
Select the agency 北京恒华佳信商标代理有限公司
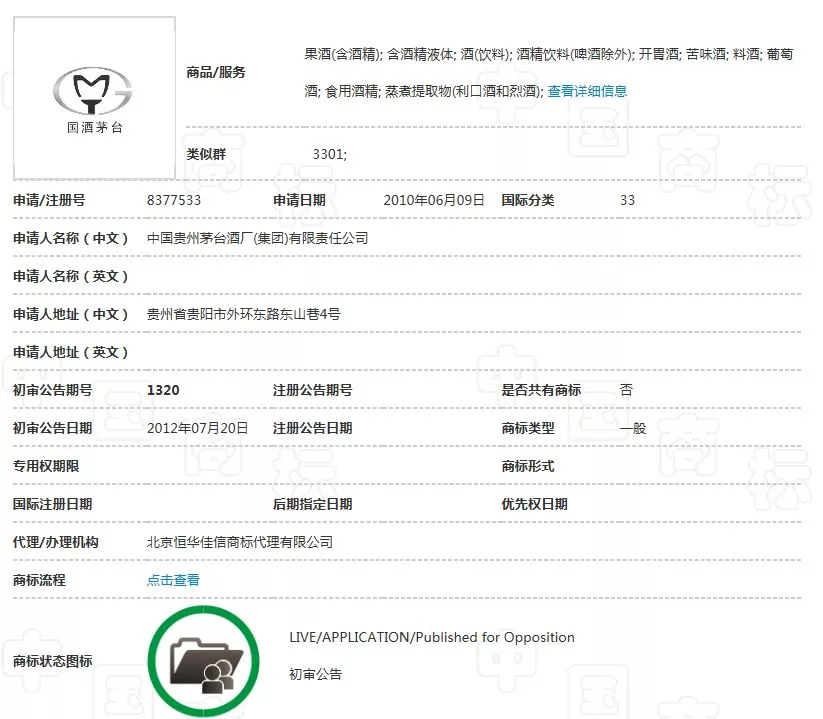pos(239,542)
